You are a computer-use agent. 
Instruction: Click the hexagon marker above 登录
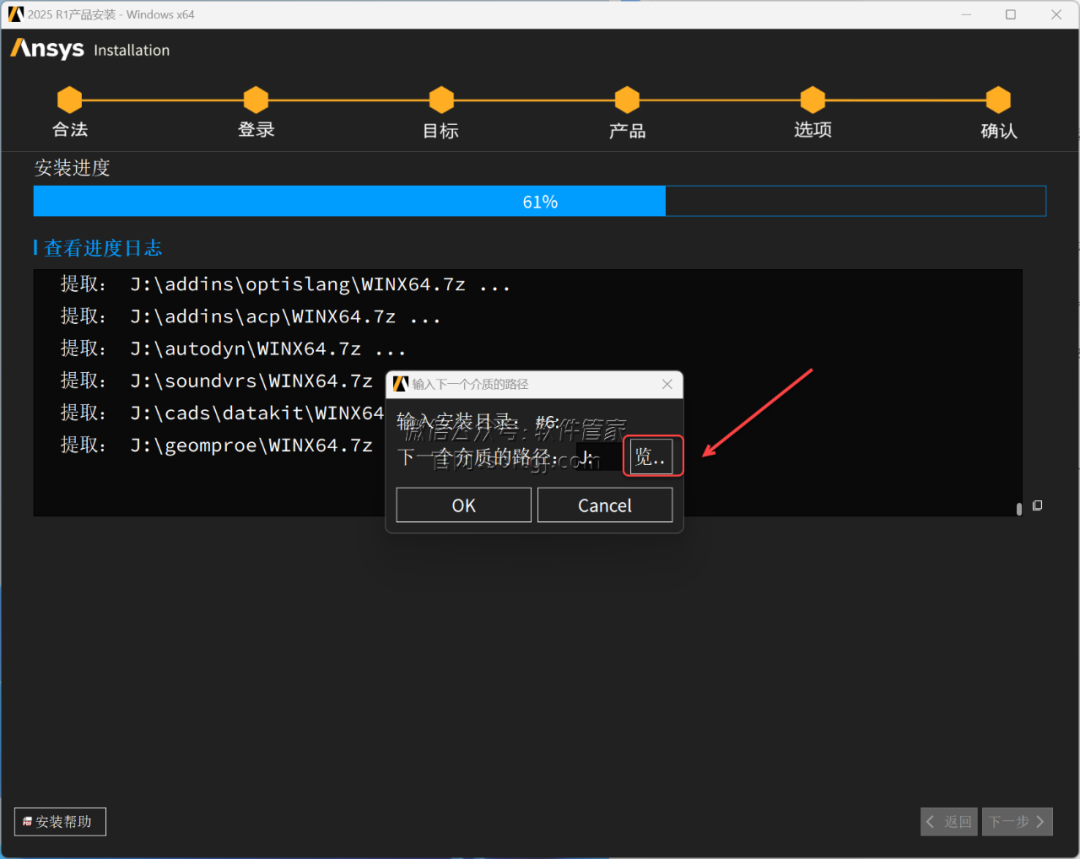[256, 100]
